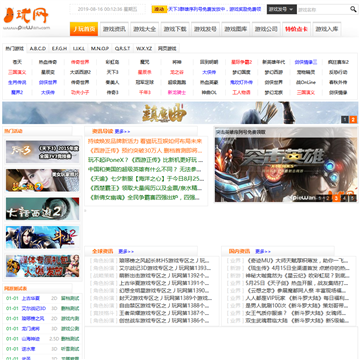Open the 《西游正传》 30万人 news headline

(x=145, y=151)
